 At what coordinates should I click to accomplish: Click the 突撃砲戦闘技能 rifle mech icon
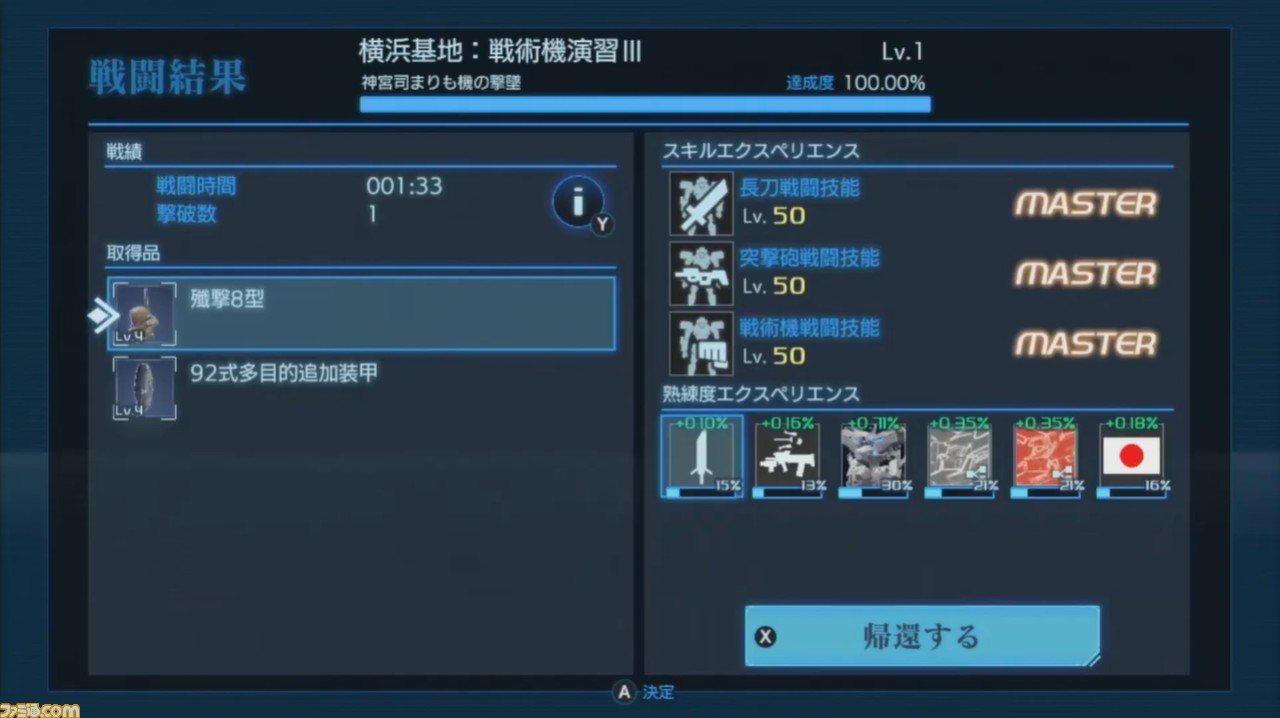(701, 273)
